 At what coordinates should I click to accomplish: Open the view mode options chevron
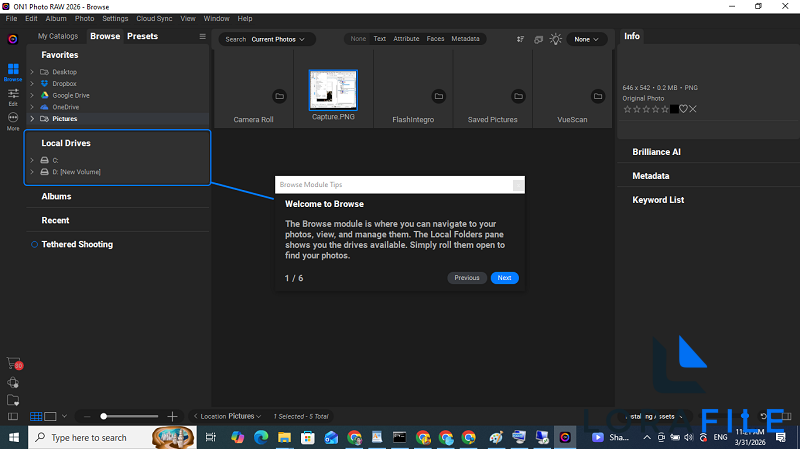pos(64,416)
